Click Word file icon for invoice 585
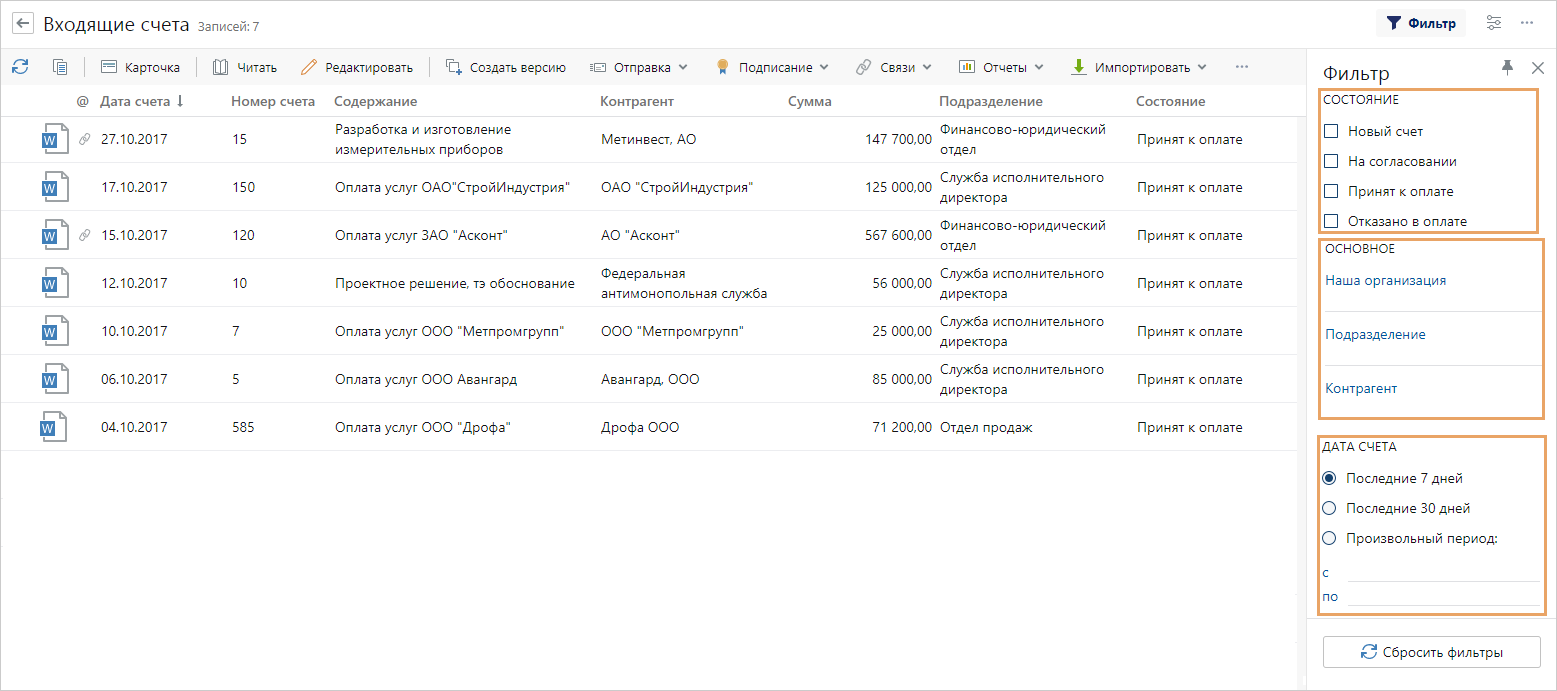This screenshot has width=1557, height=691. tap(54, 428)
